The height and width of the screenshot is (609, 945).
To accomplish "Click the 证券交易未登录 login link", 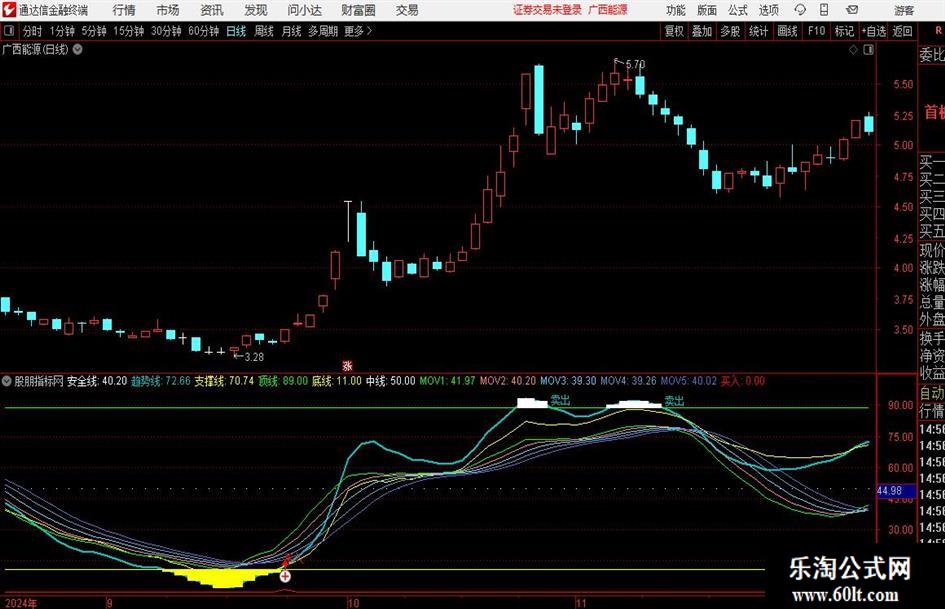I will (547, 10).
